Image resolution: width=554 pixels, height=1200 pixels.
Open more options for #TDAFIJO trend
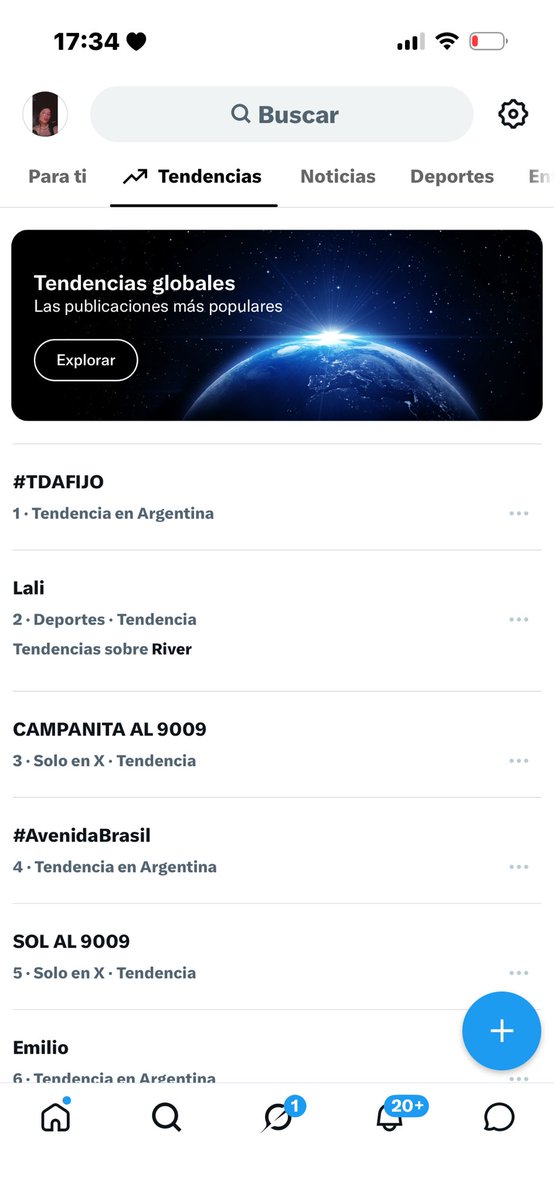click(x=518, y=513)
